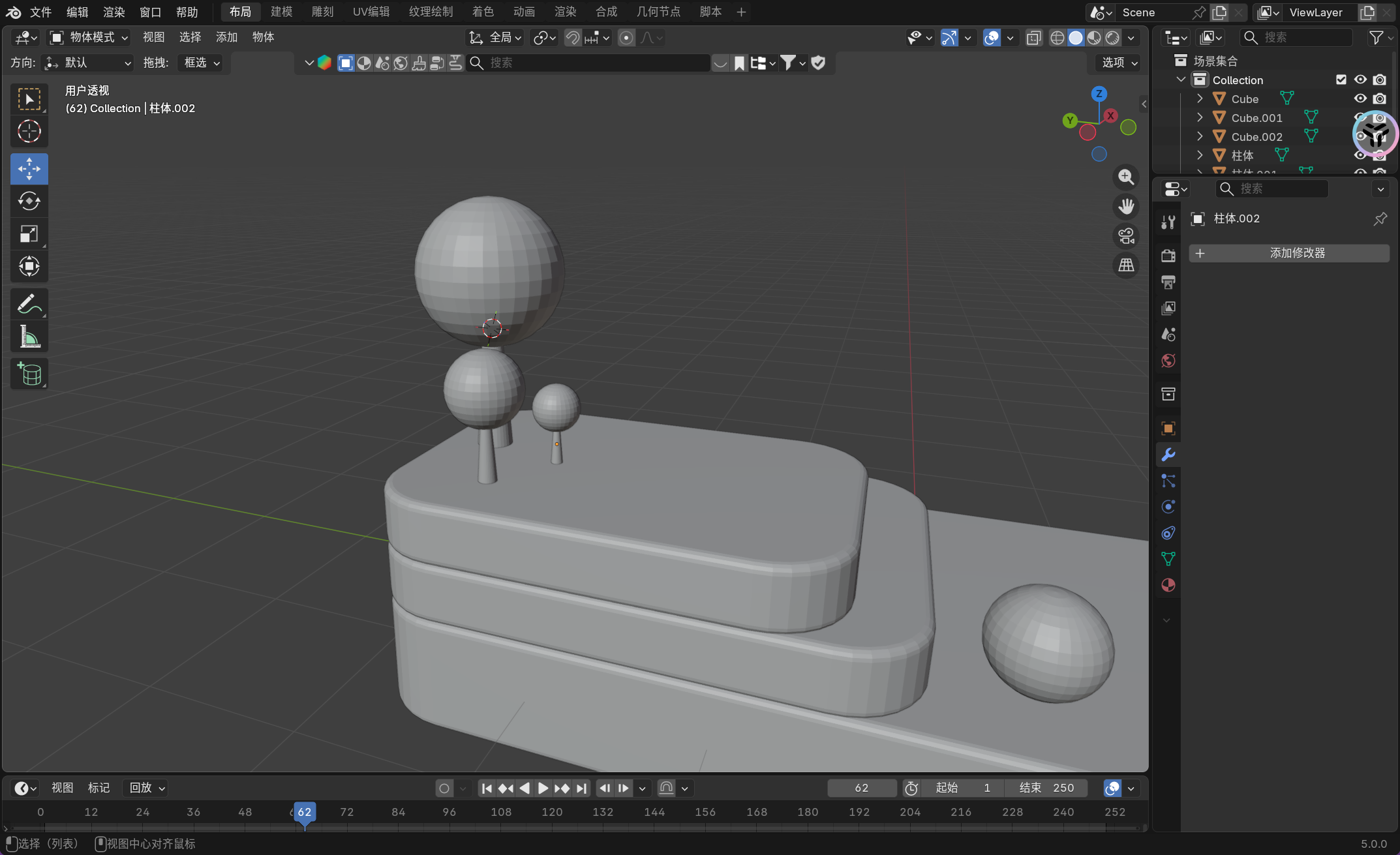
Task: Click the zoom magnifier viewport gizmo
Action: [x=1126, y=177]
